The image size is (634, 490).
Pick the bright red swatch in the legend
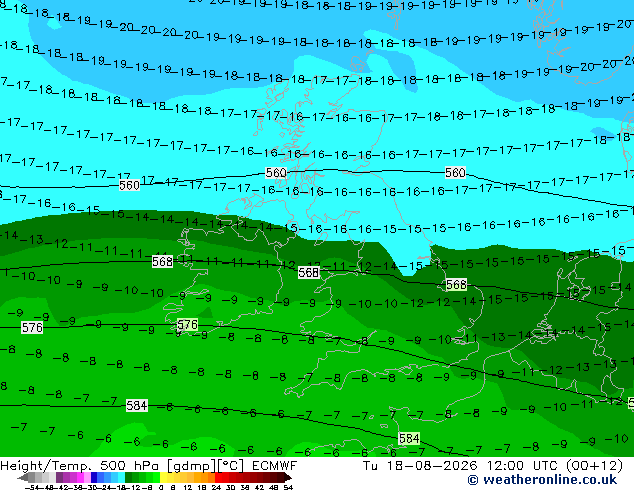point(218,477)
